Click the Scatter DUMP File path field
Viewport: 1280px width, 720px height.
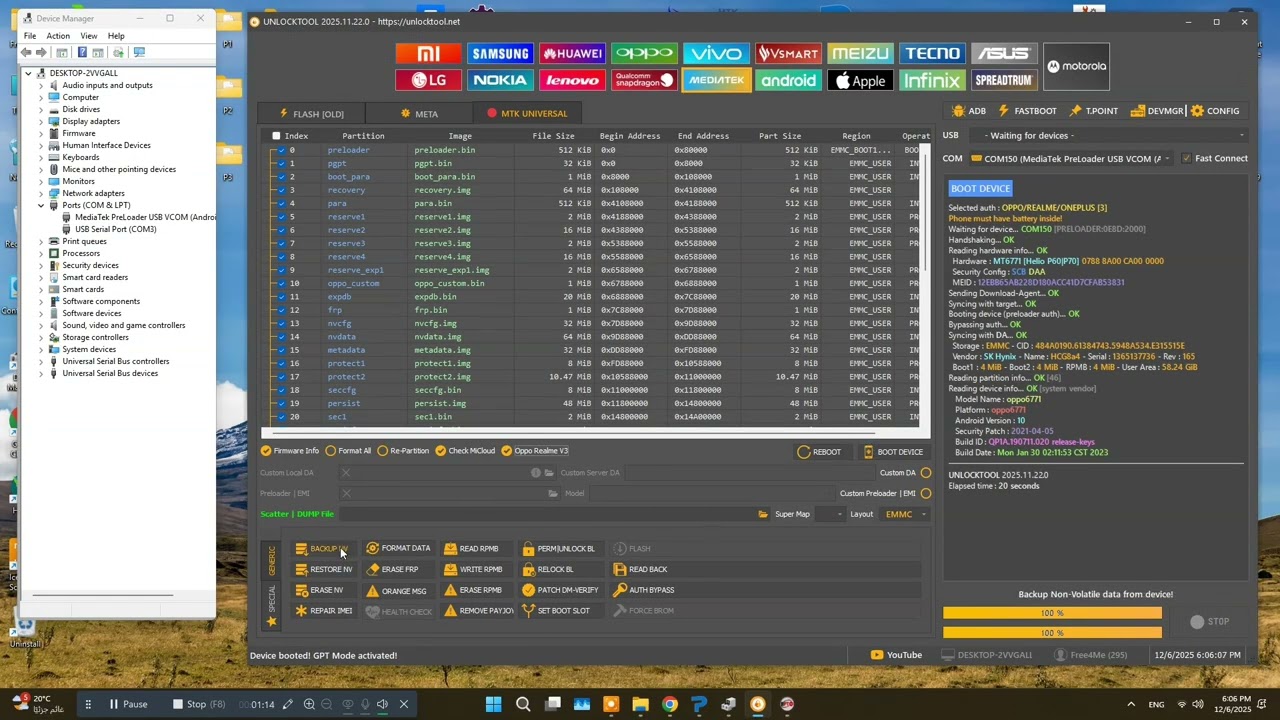pyautogui.click(x=546, y=514)
